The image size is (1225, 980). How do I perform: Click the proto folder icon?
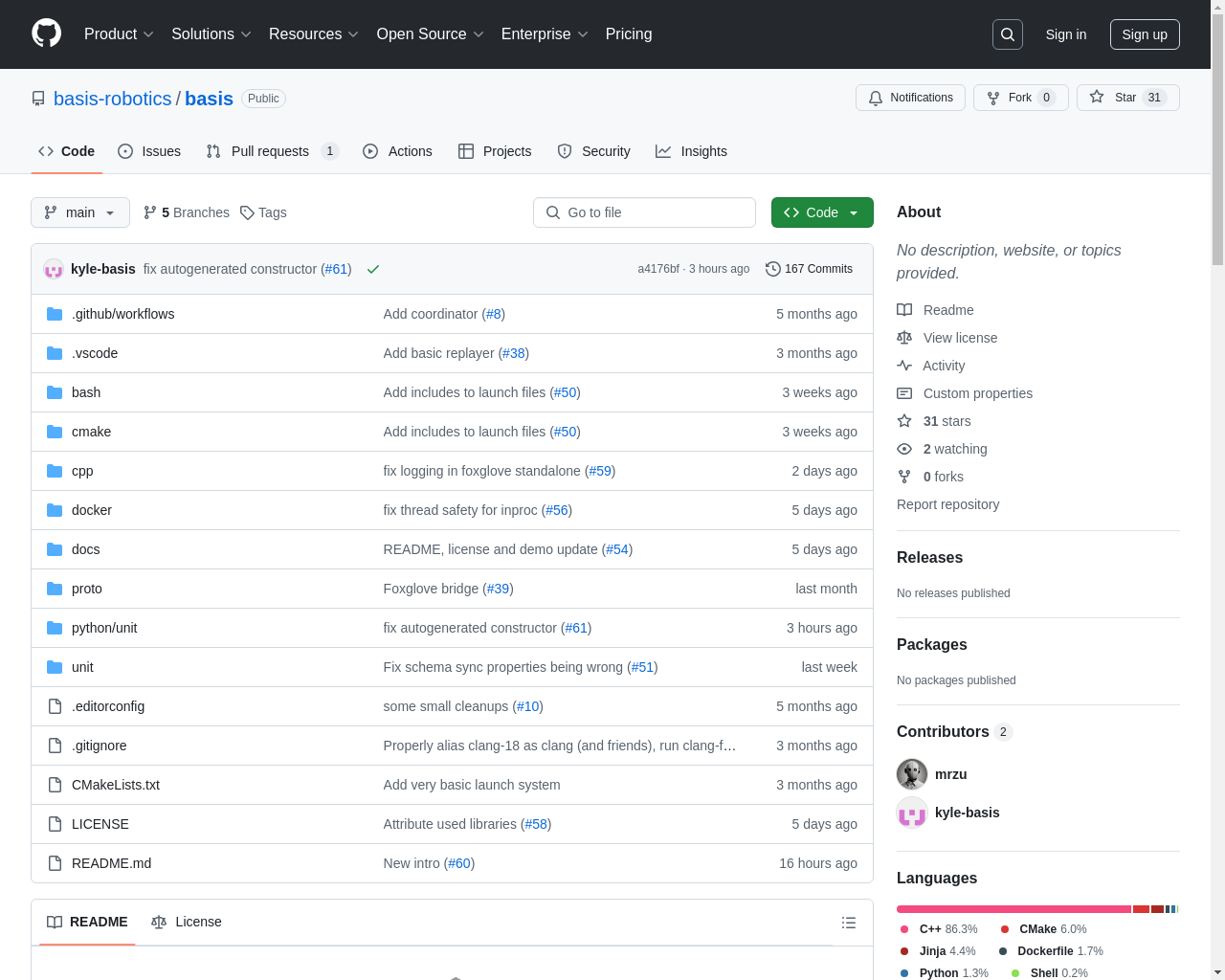coord(55,589)
